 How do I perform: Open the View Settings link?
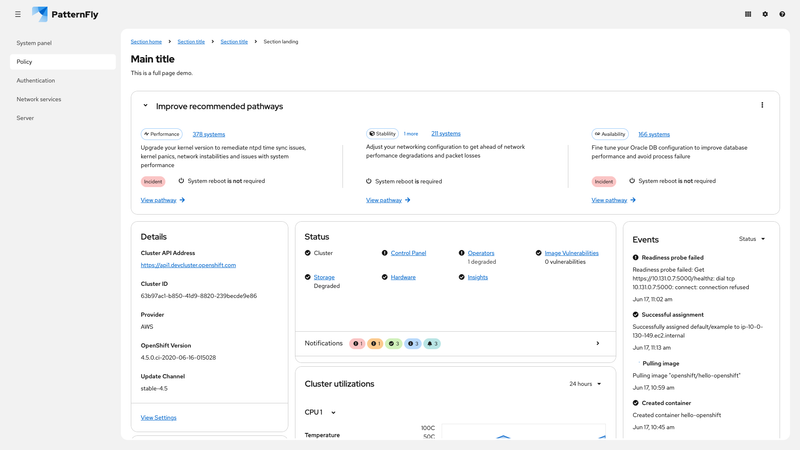pyautogui.click(x=158, y=417)
